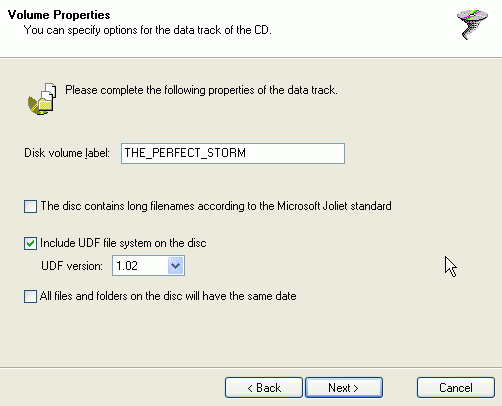The height and width of the screenshot is (406, 502).
Task: Click the disc and files data track icon
Action: 42,99
